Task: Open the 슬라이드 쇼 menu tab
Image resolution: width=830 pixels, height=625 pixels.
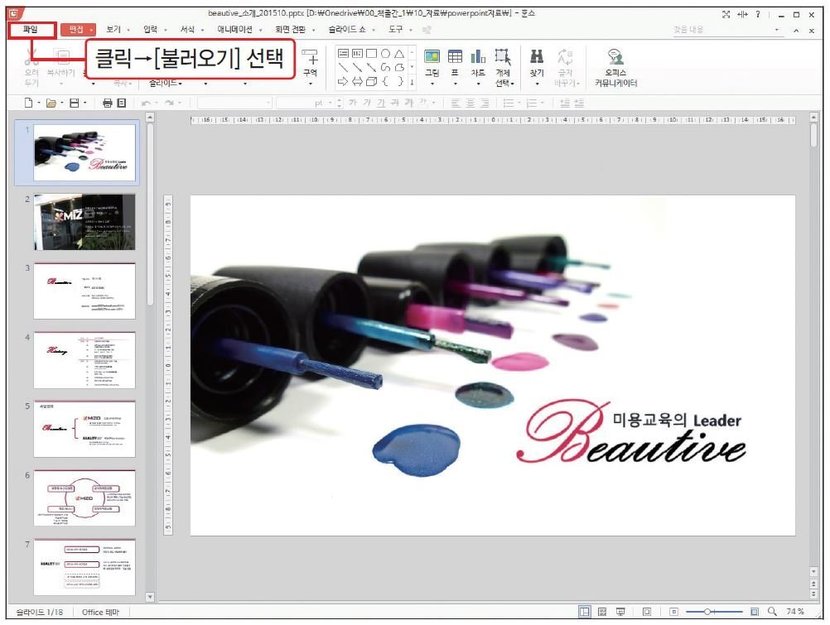Action: click(x=347, y=30)
